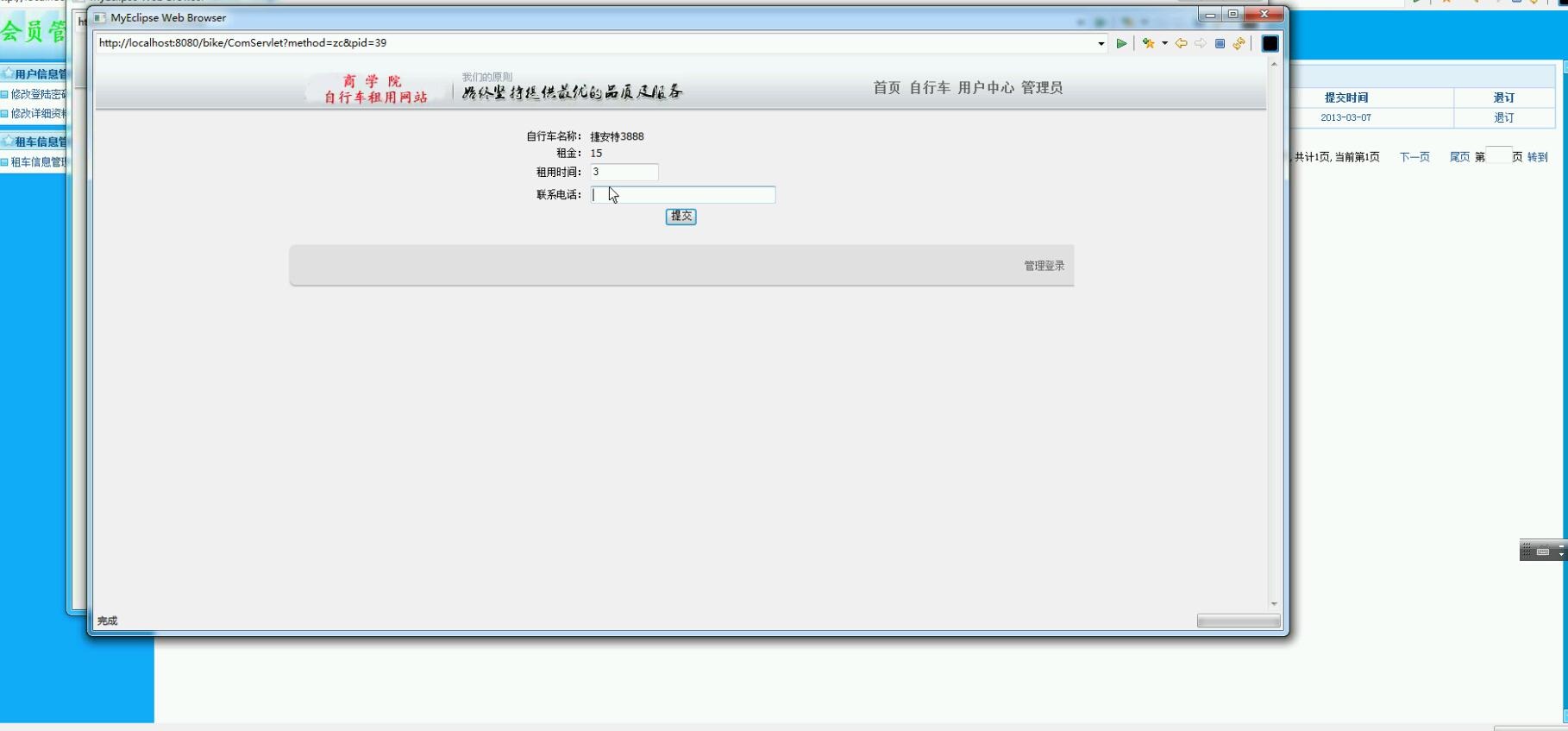Open 租车信息管理 in left sidebar
This screenshot has width=1568, height=731.
38,161
